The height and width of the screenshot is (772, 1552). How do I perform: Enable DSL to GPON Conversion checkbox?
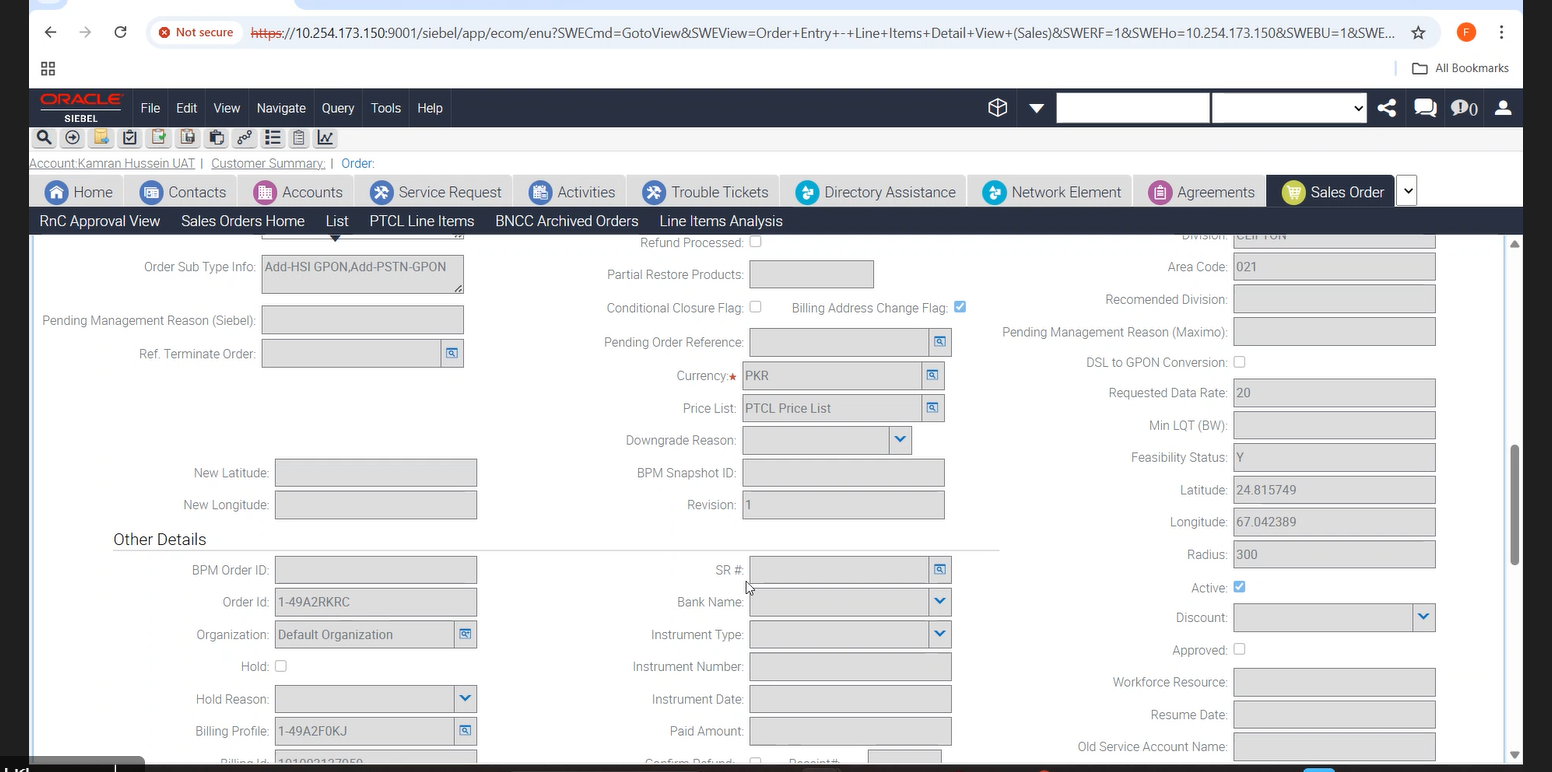tap(1240, 362)
